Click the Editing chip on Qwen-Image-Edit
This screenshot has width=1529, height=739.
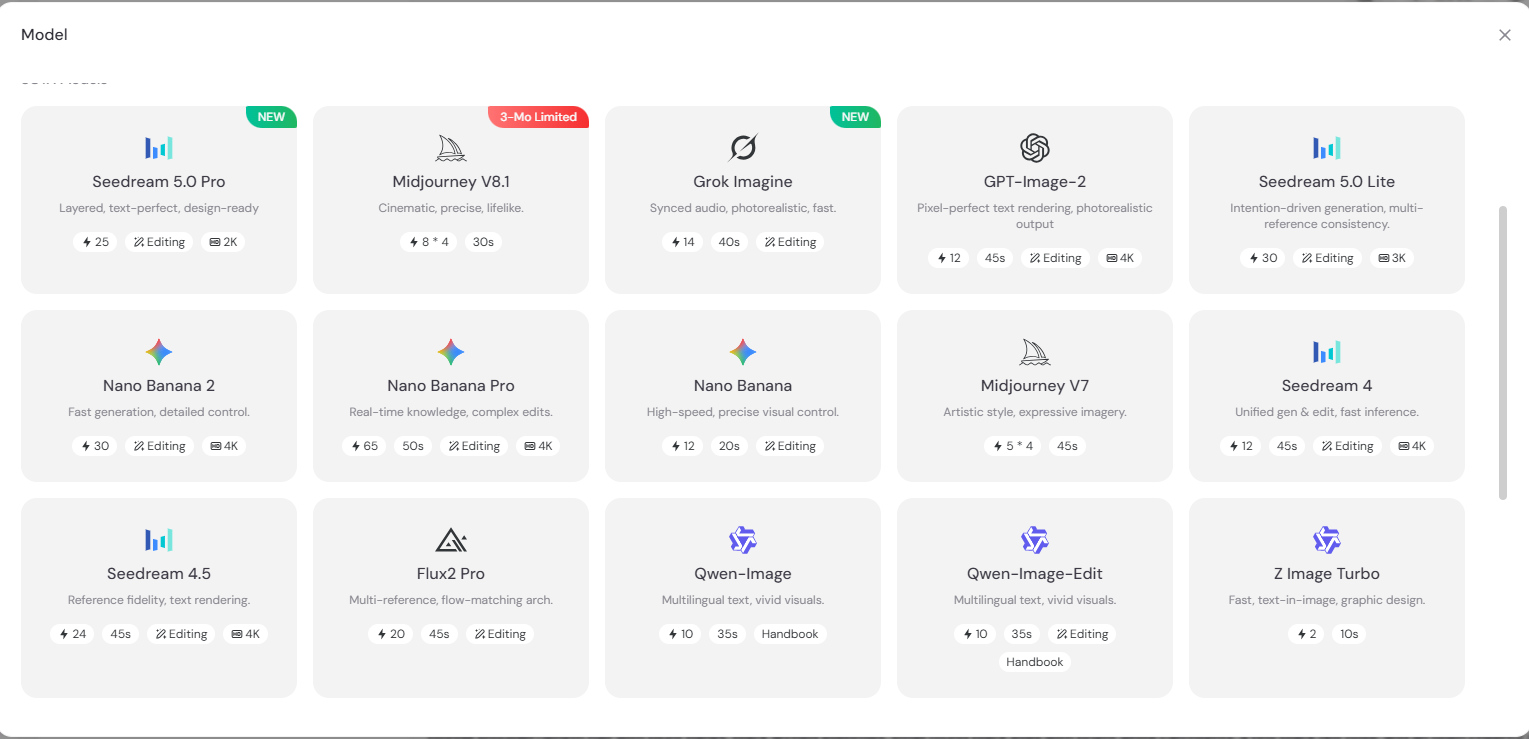pos(1082,634)
